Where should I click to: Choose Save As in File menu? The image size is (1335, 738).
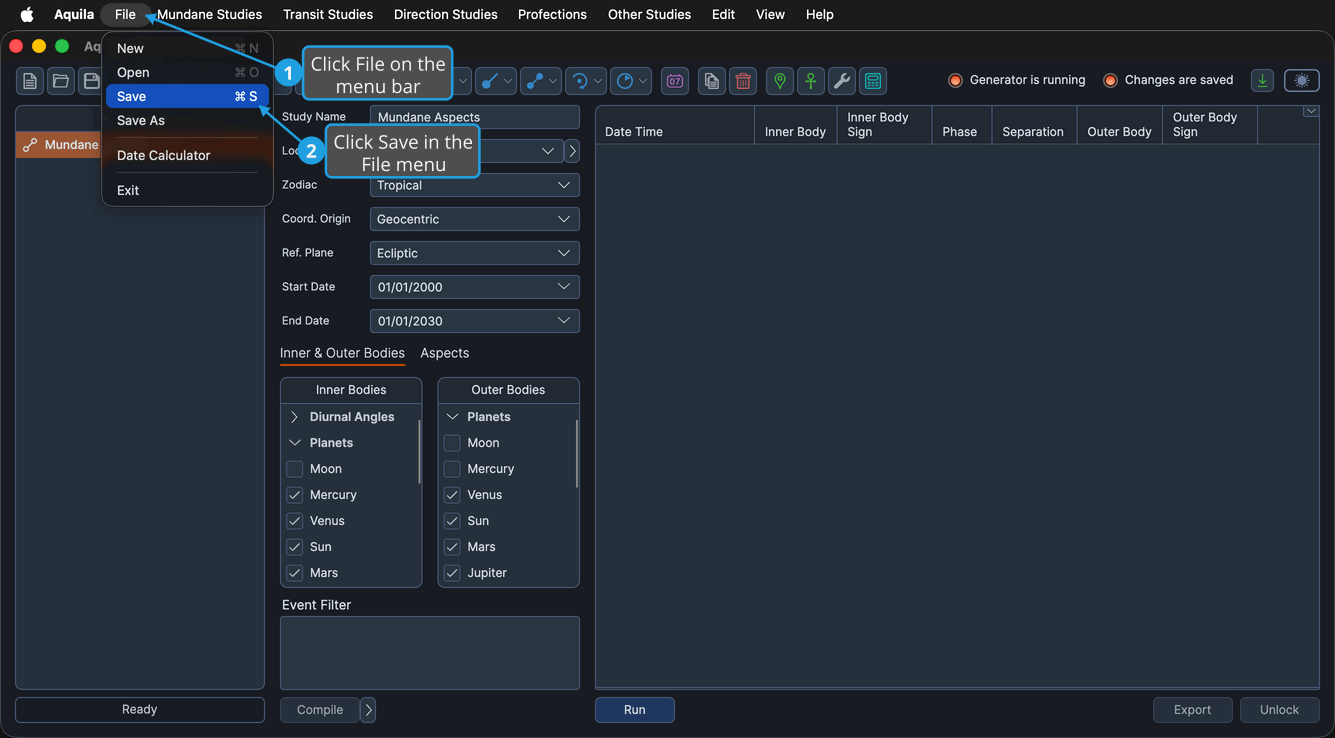(187, 120)
